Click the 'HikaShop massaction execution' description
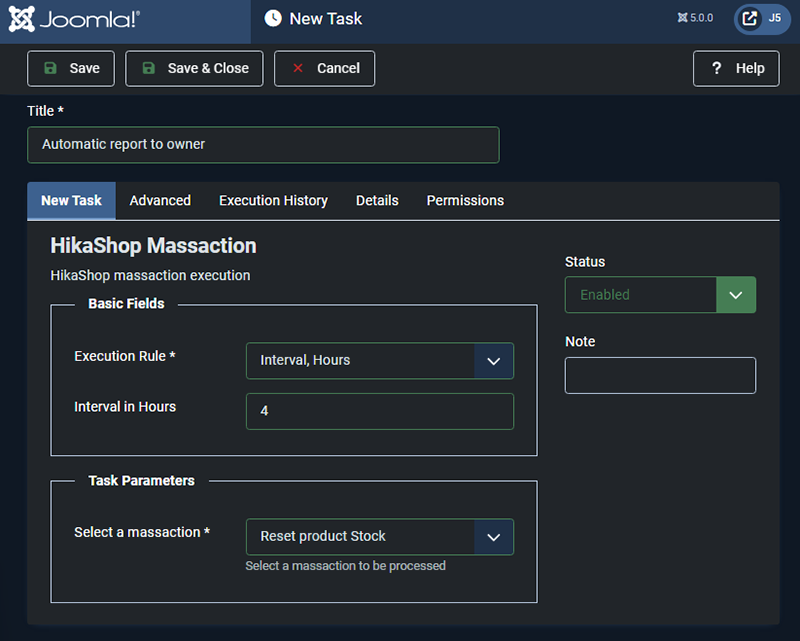Image resolution: width=800 pixels, height=641 pixels. click(x=150, y=276)
